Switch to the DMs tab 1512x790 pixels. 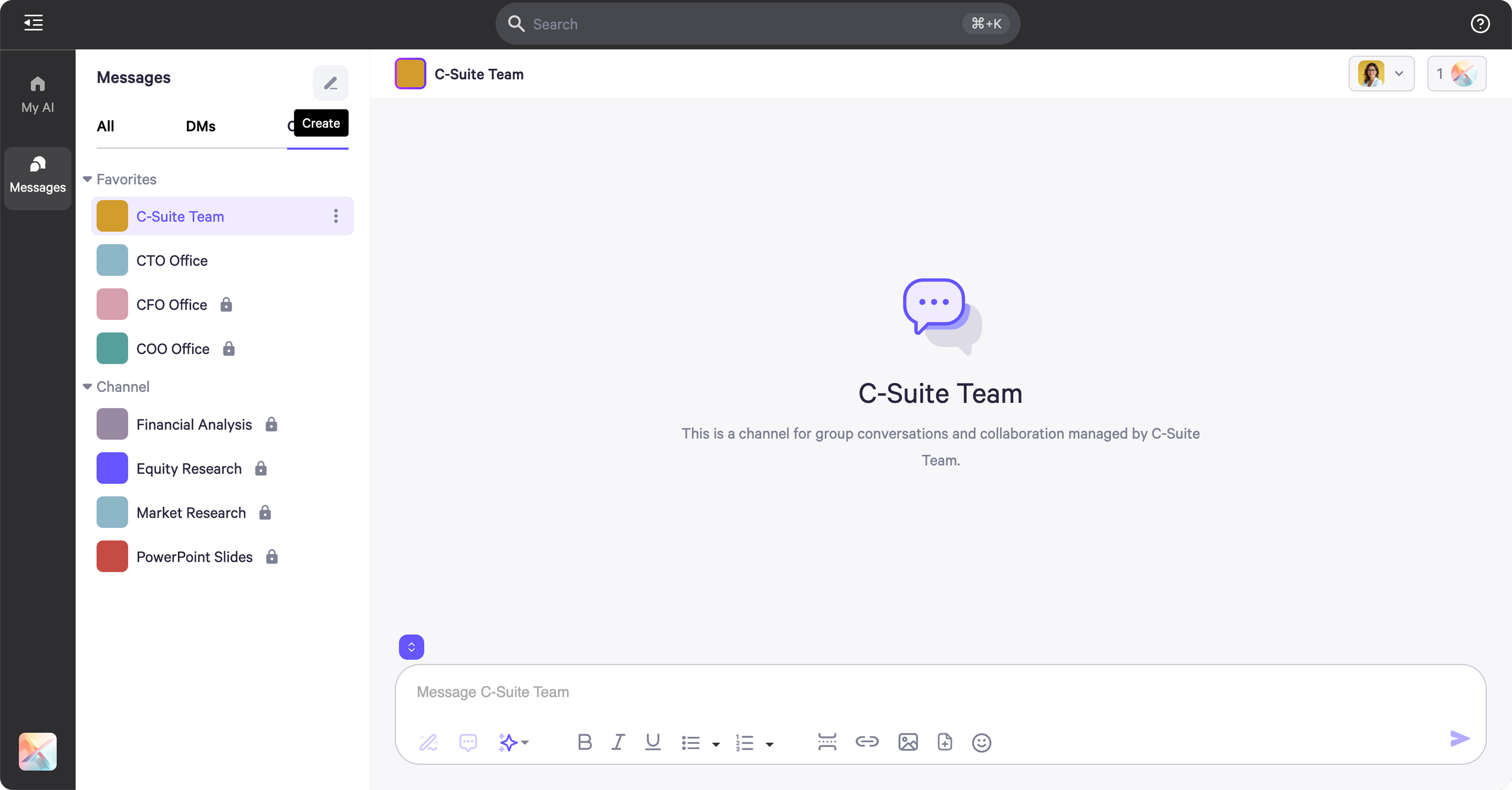200,126
